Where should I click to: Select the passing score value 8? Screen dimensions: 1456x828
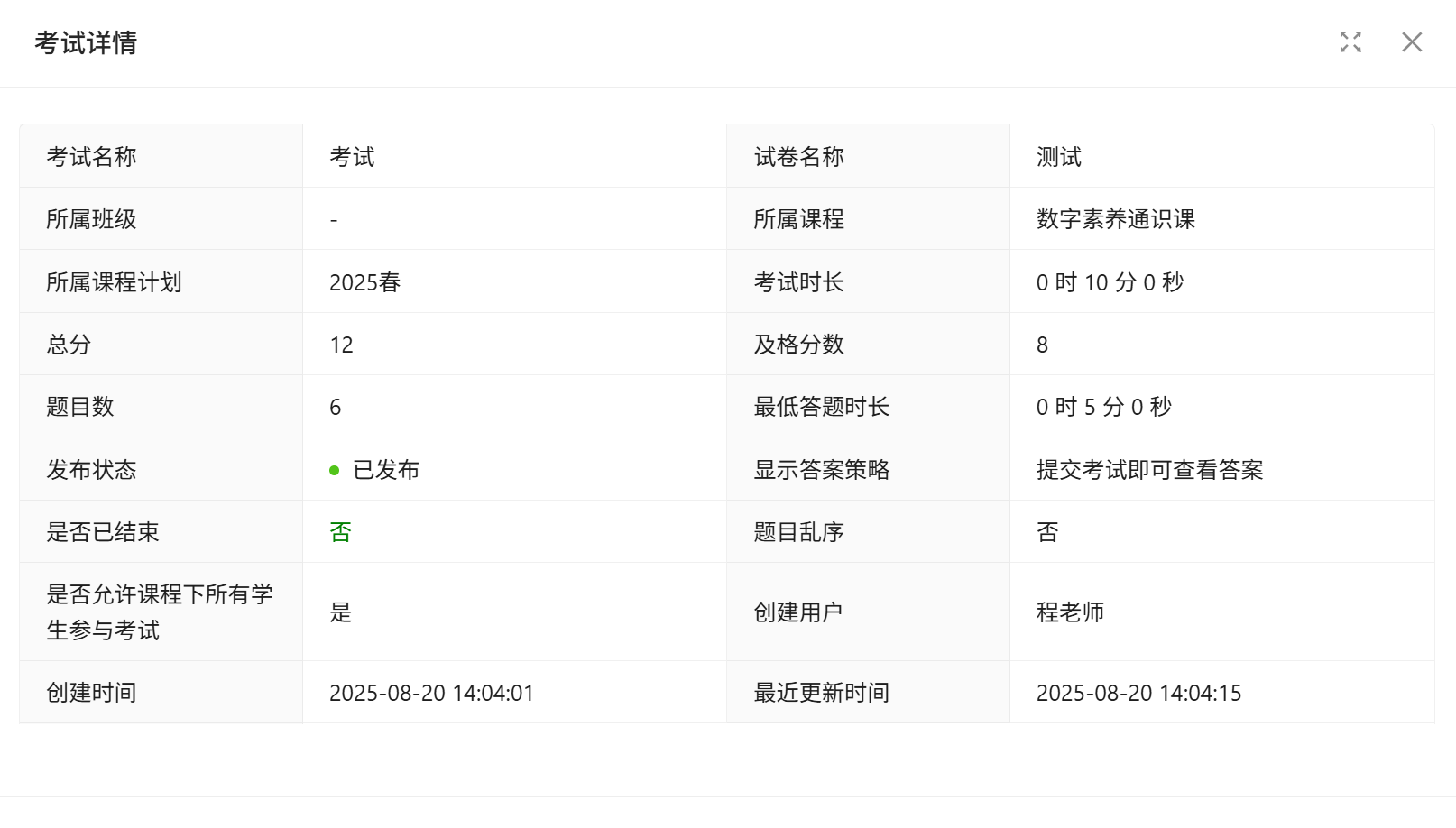tap(1042, 345)
